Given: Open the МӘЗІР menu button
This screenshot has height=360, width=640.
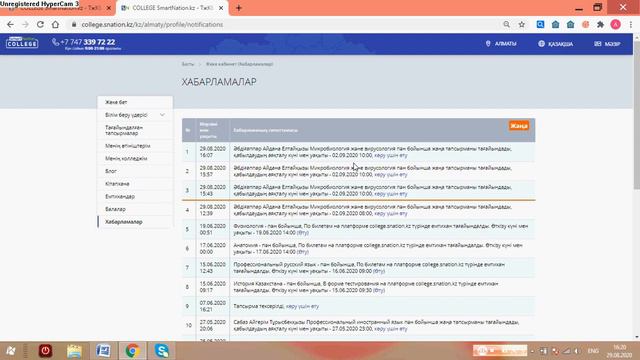Looking at the screenshot, I should click(x=607, y=44).
